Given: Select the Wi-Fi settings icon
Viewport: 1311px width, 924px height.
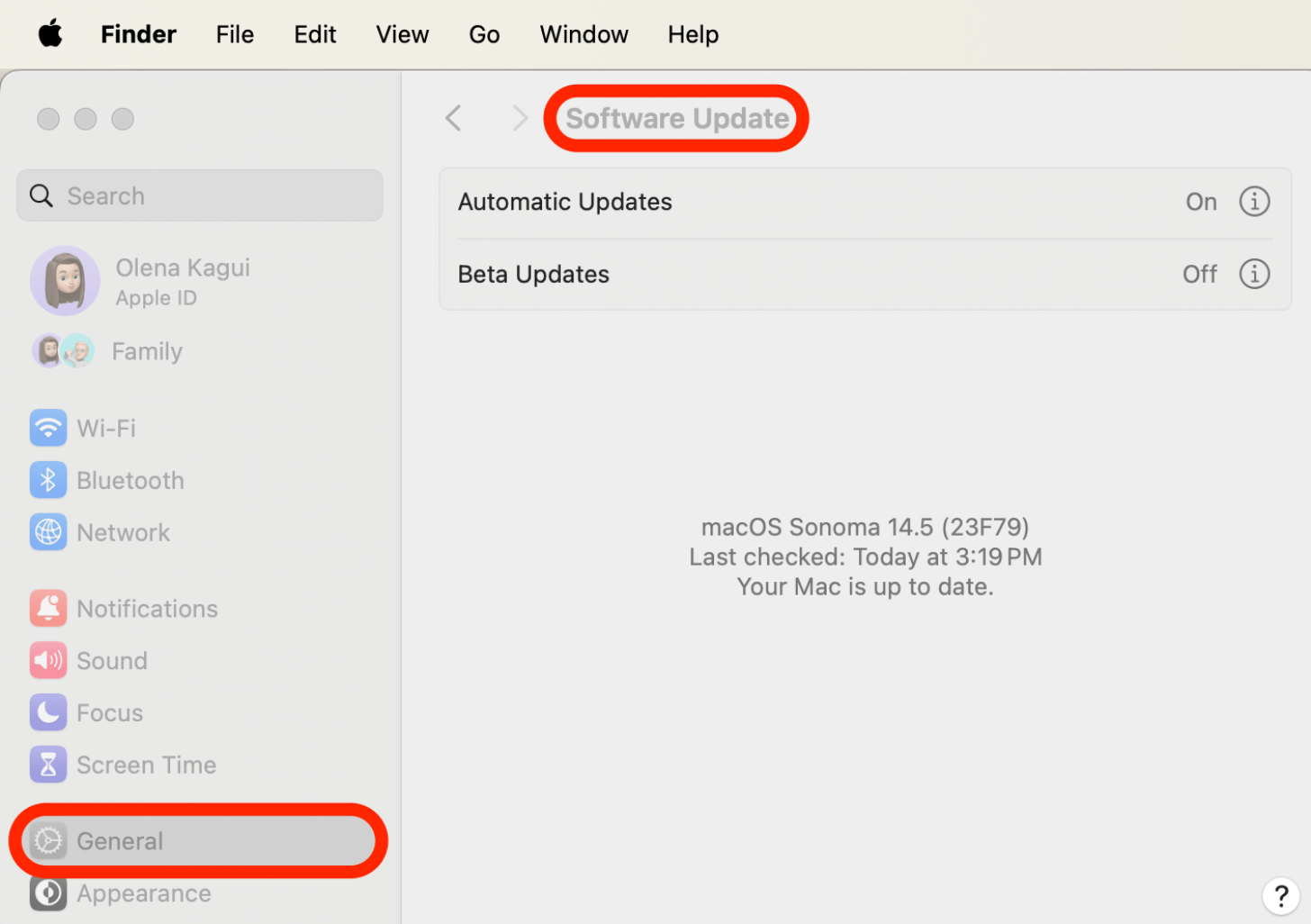Looking at the screenshot, I should pos(48,428).
